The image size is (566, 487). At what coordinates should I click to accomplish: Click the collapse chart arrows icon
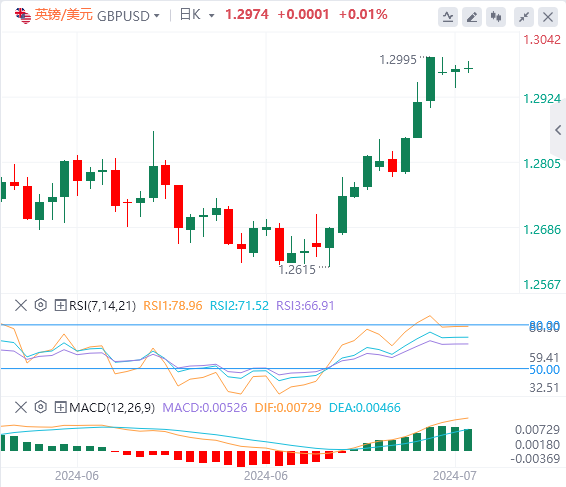pyautogui.click(x=524, y=17)
